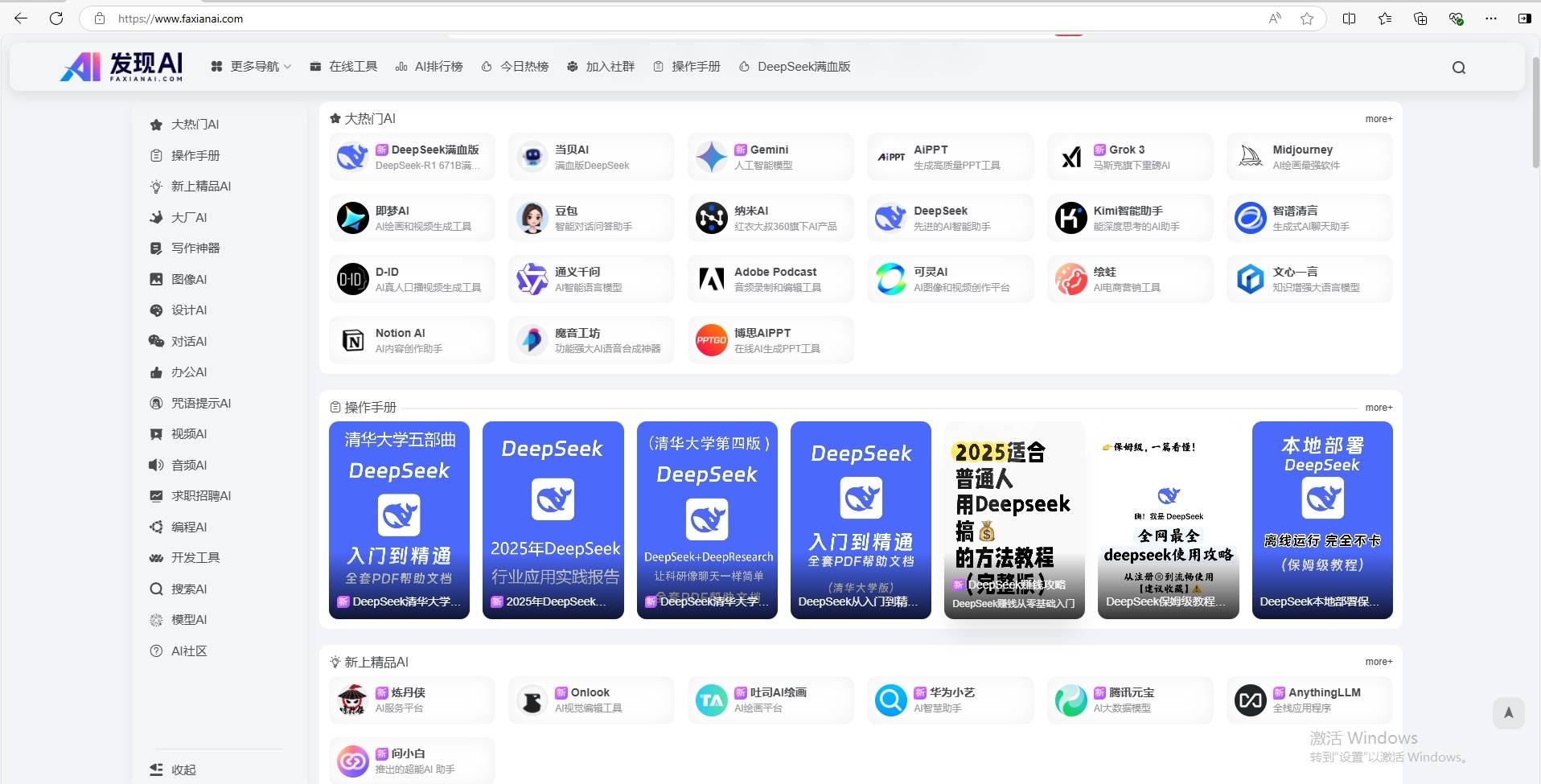Click more+ in 新上精品AI section
The image size is (1541, 784).
coord(1379,662)
